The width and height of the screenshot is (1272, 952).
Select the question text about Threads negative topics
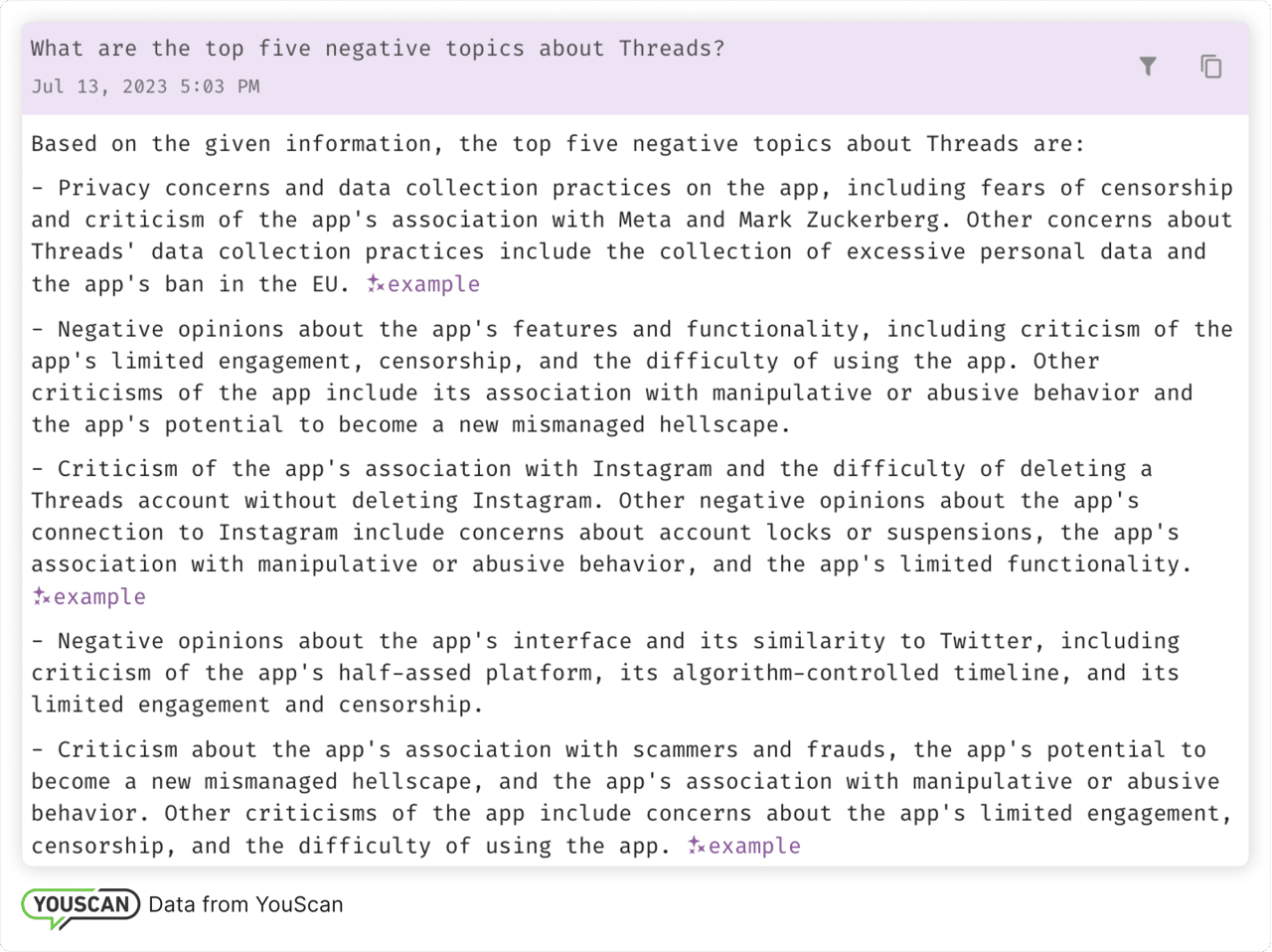(x=376, y=48)
